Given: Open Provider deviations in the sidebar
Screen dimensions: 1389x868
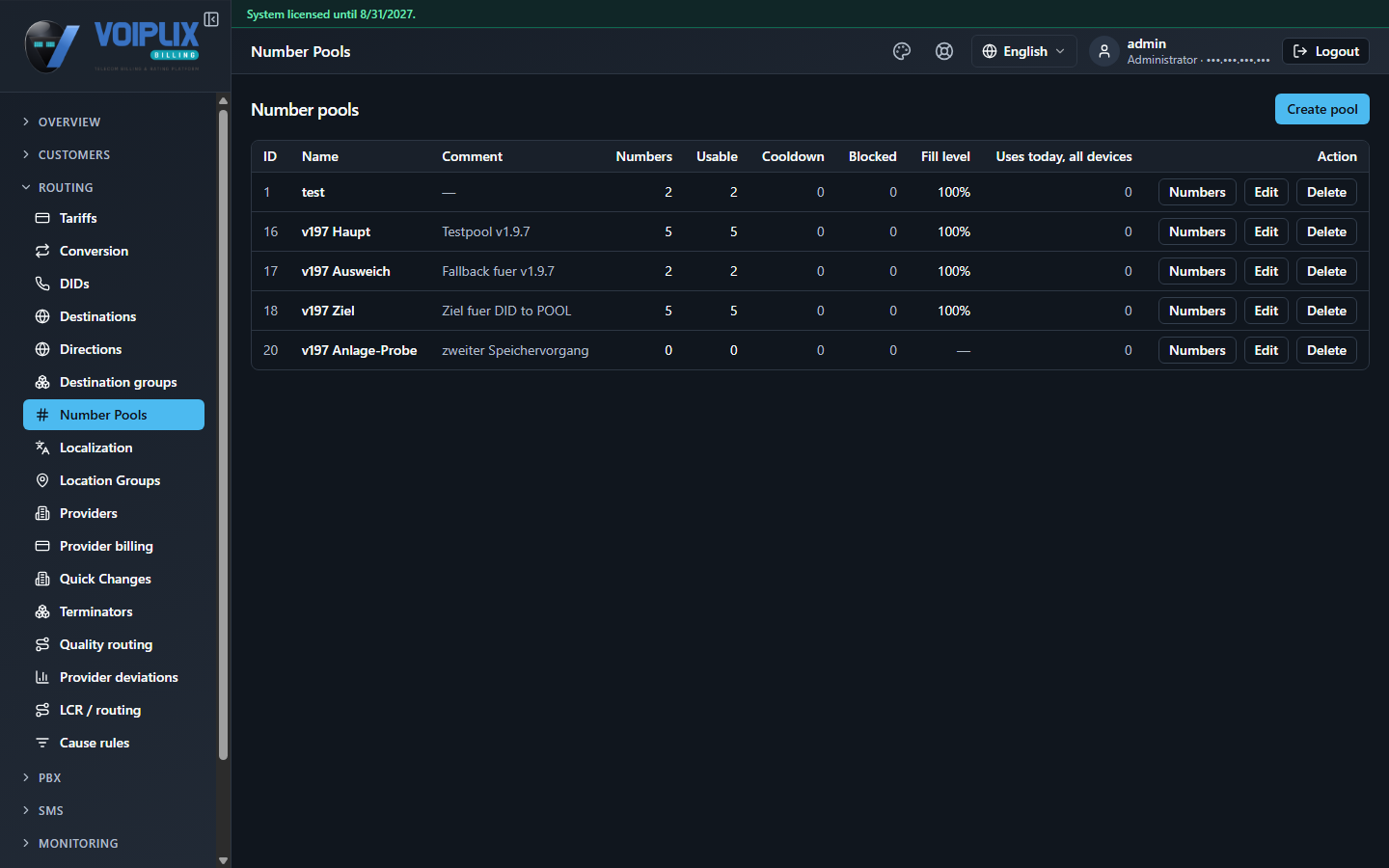Looking at the screenshot, I should pos(114,677).
